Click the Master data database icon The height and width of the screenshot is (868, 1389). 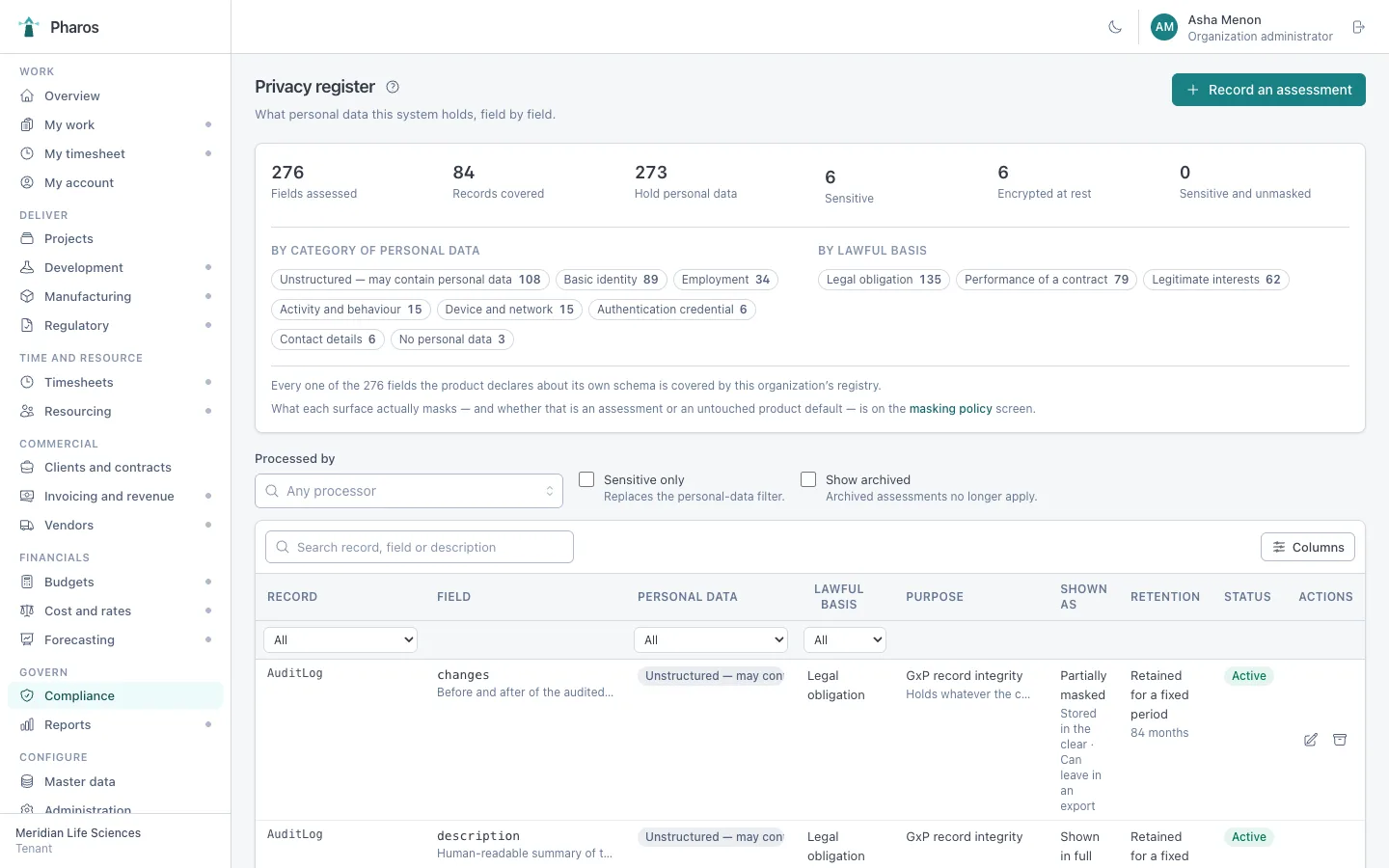[27, 781]
